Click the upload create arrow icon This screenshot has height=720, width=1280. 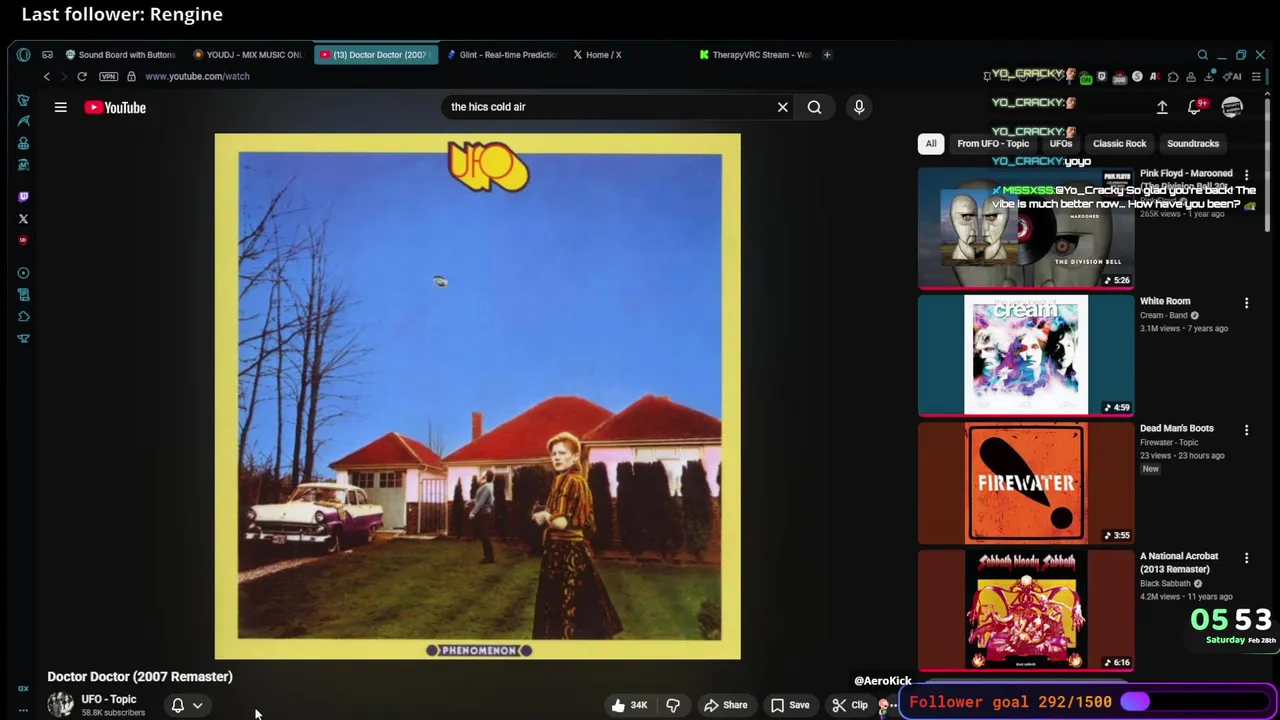point(1162,107)
